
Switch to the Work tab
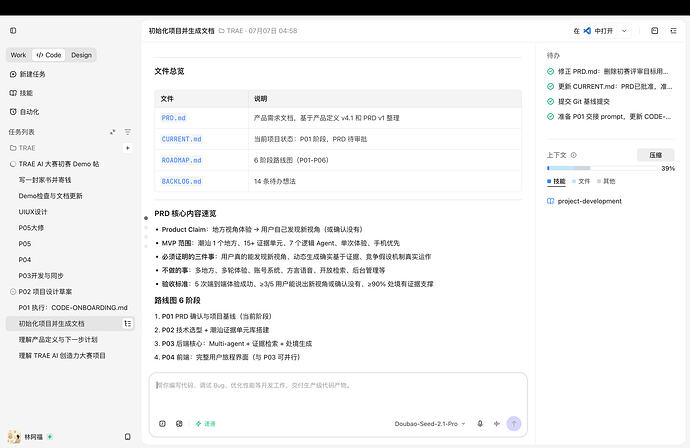tap(18, 55)
